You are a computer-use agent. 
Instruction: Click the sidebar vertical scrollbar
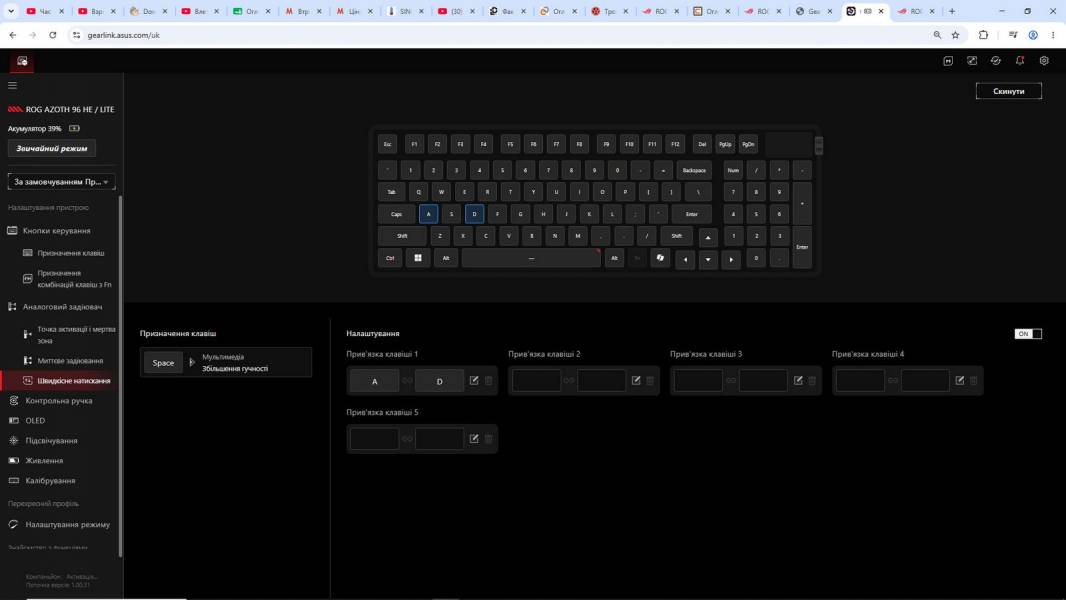(120, 376)
